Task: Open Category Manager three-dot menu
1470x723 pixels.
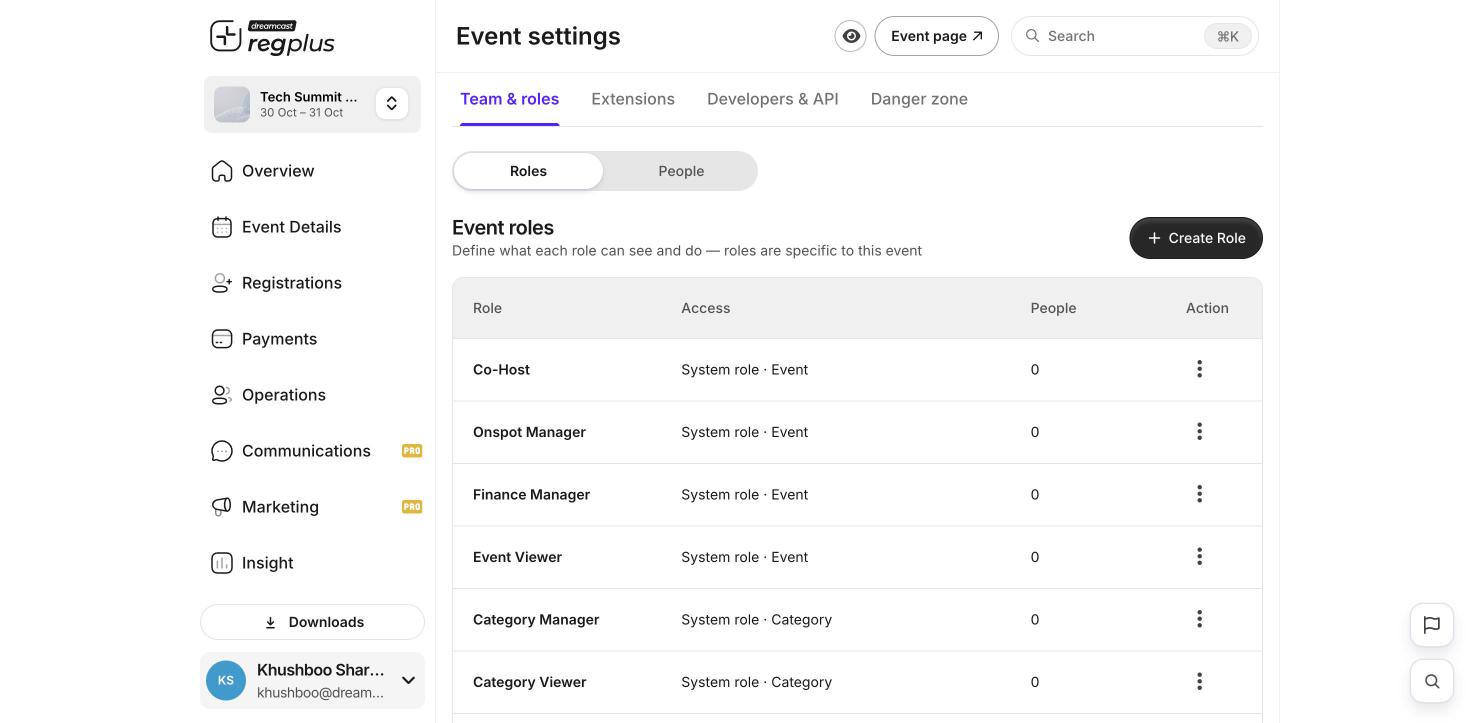Action: 1199,619
